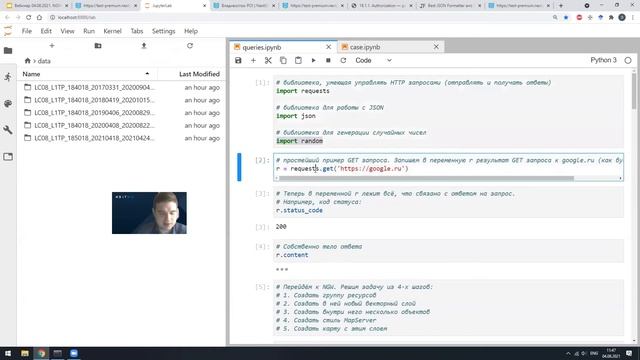Open Zoom from the taskbar
This screenshot has width=640, height=360.
pos(74,353)
